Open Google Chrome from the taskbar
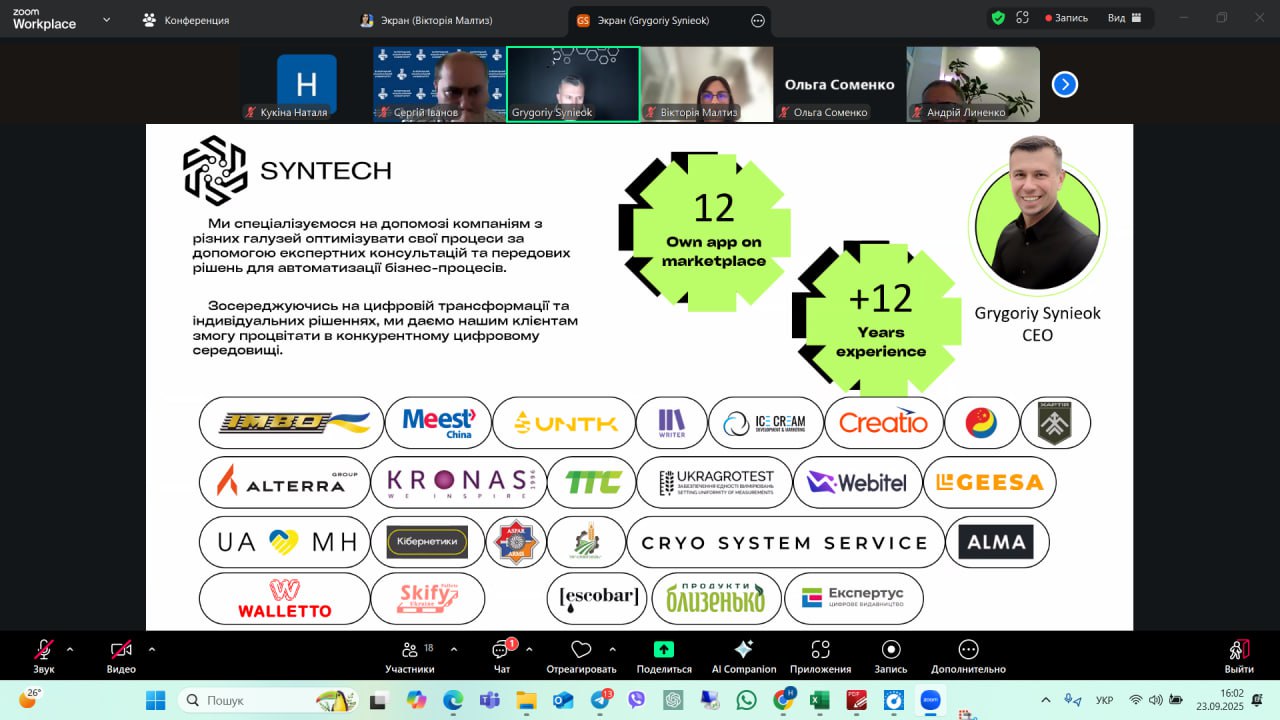This screenshot has width=1280, height=720. pos(783,700)
